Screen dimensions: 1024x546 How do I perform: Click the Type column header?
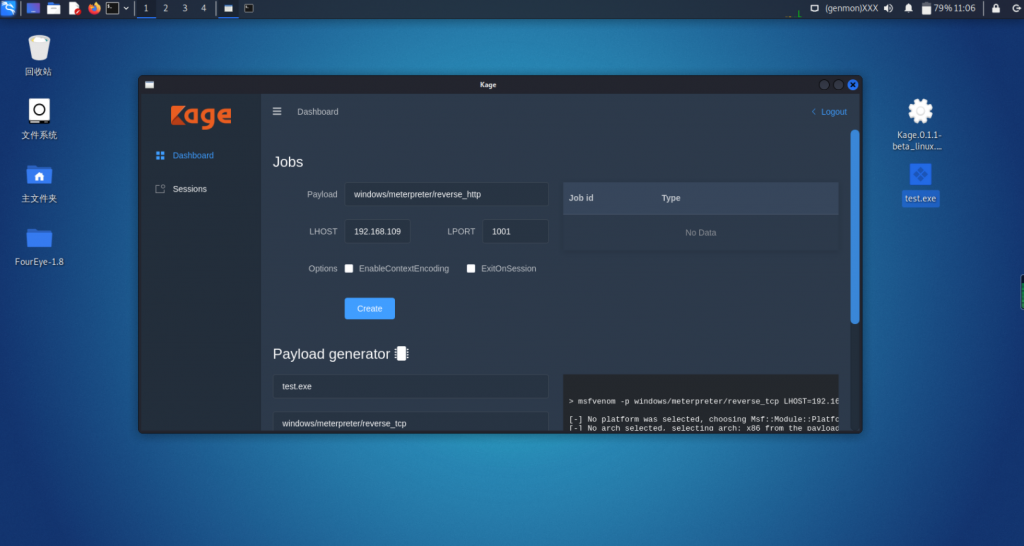tap(671, 198)
